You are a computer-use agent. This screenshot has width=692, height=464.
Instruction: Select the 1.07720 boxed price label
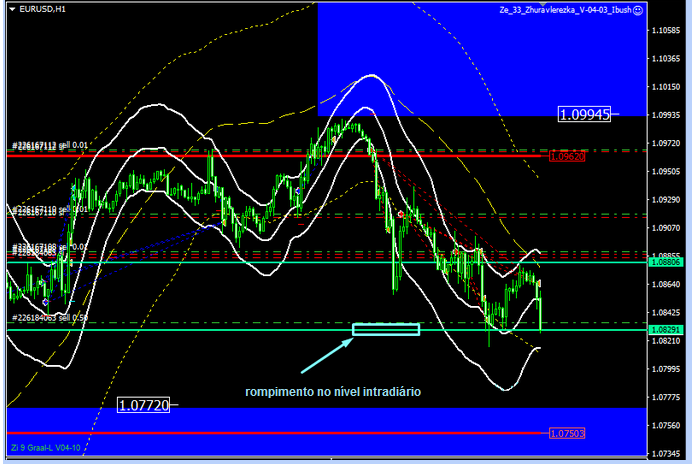point(143,405)
